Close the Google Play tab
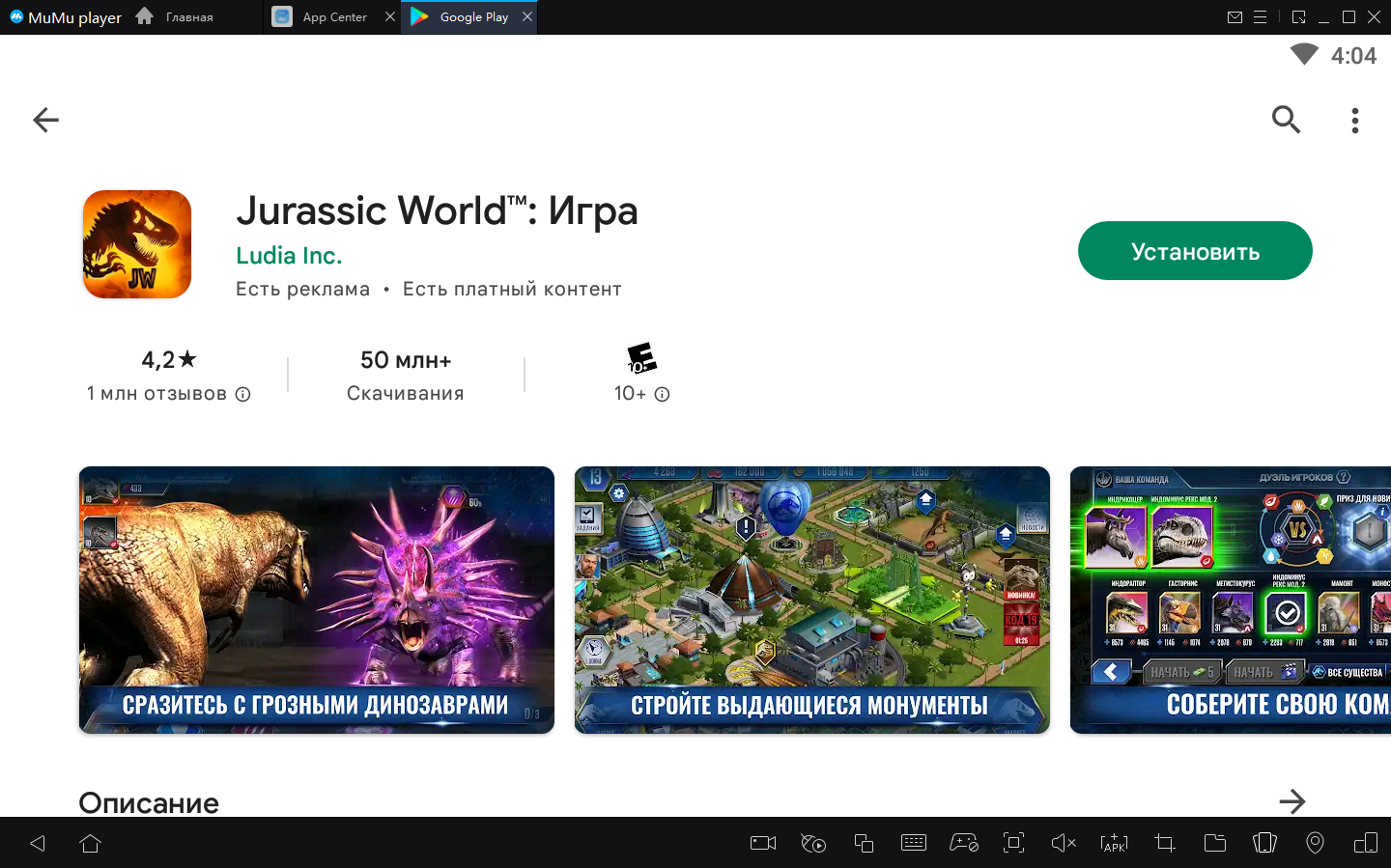1391x868 pixels. point(527,17)
